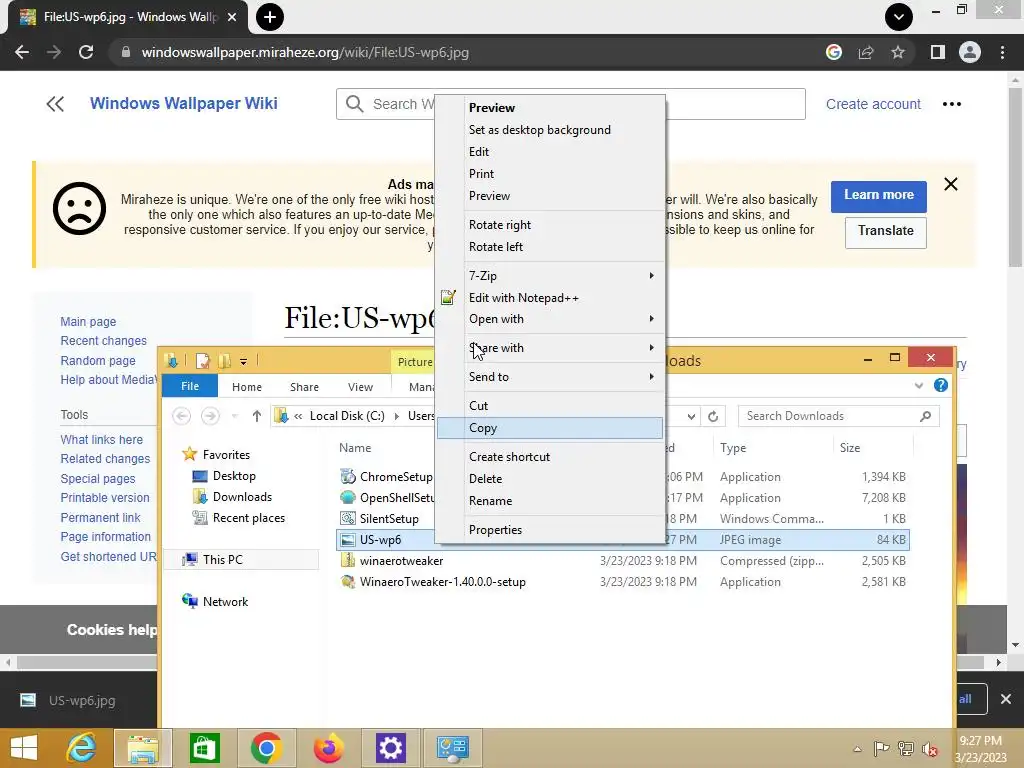
Task: Click the Learn more button
Action: (878, 196)
